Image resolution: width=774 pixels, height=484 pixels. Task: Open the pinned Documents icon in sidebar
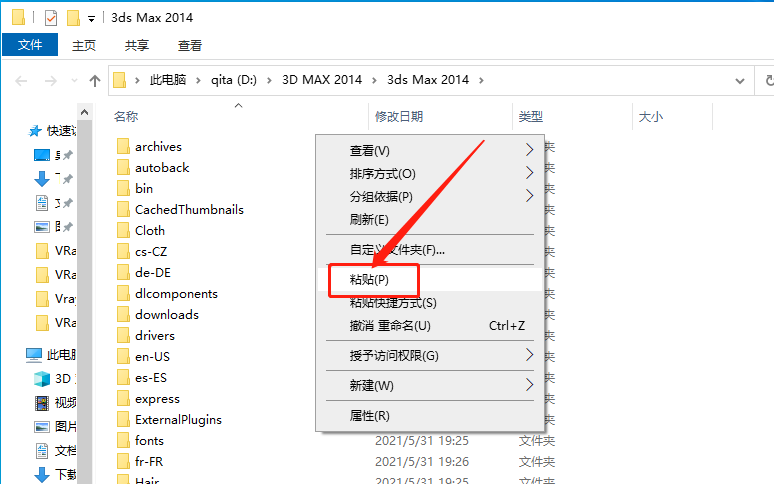(42, 203)
